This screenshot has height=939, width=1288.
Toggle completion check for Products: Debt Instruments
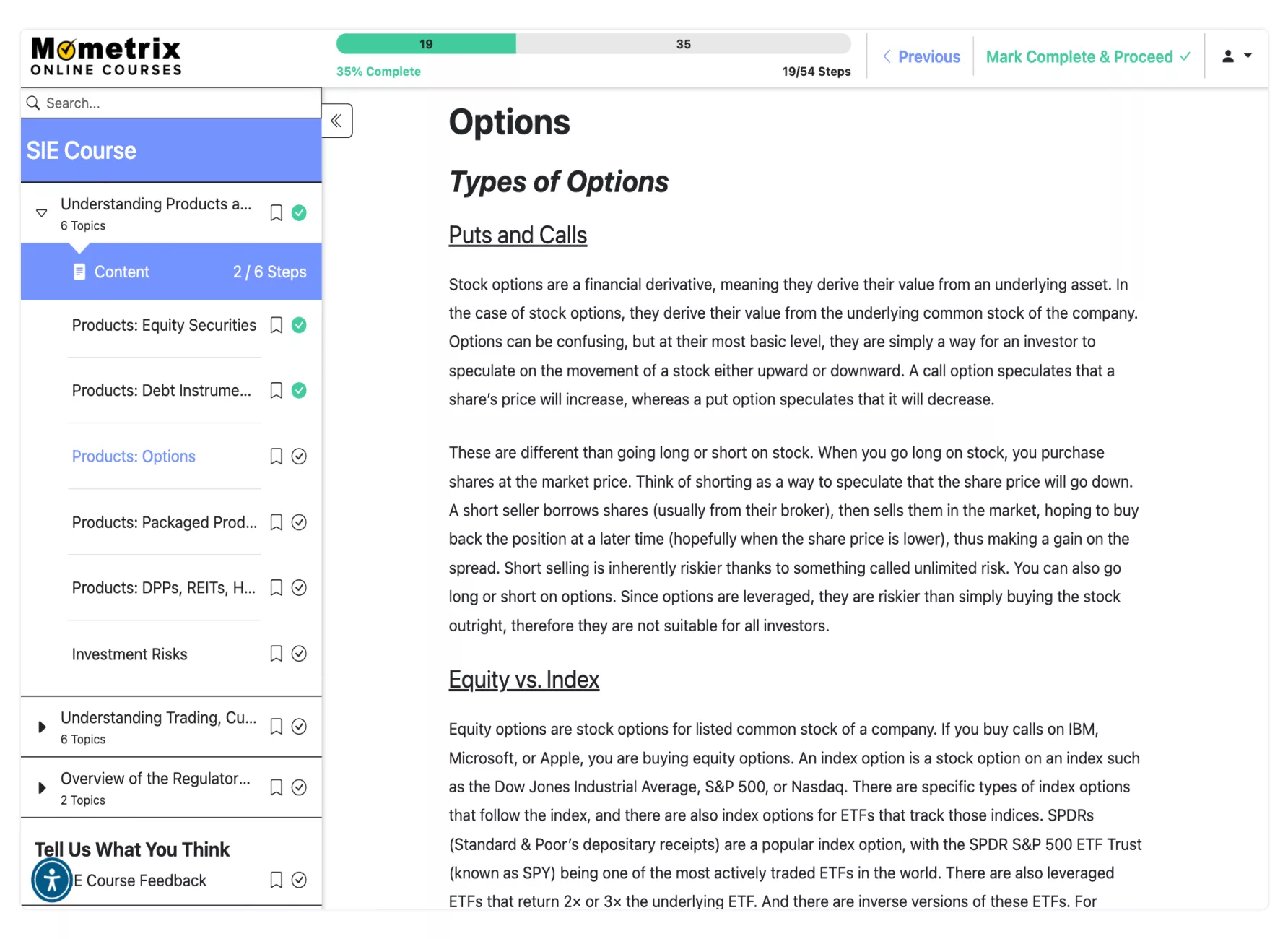click(299, 391)
